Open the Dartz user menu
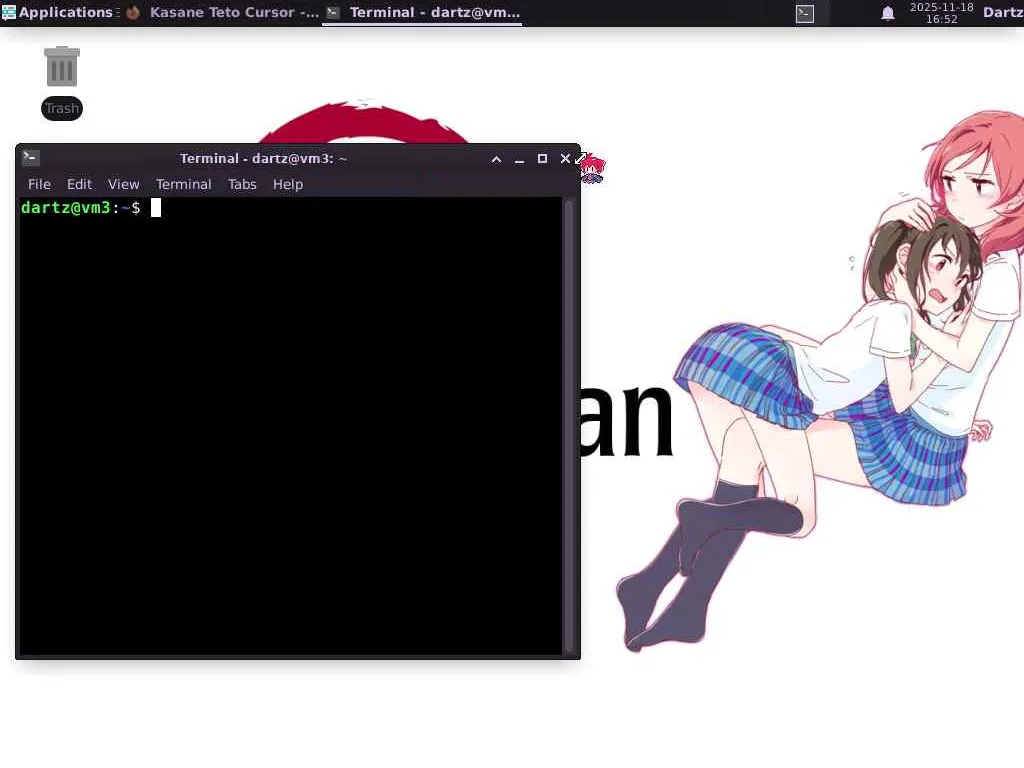 coord(1003,12)
